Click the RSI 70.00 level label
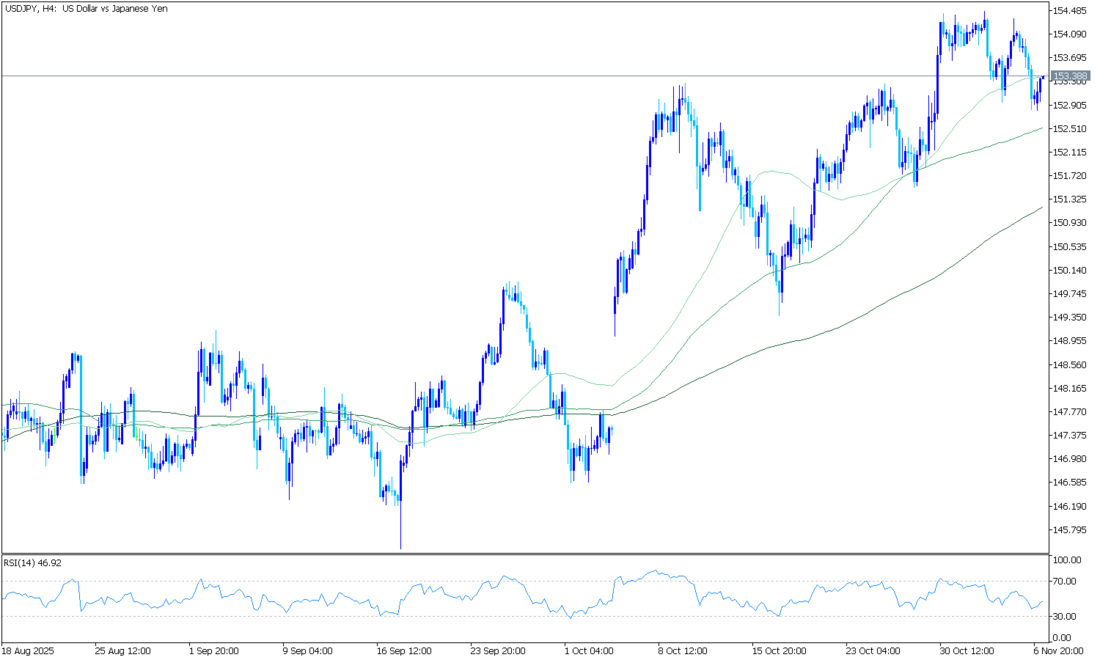Screen dimensions: 1100x660 pyautogui.click(x=1065, y=581)
